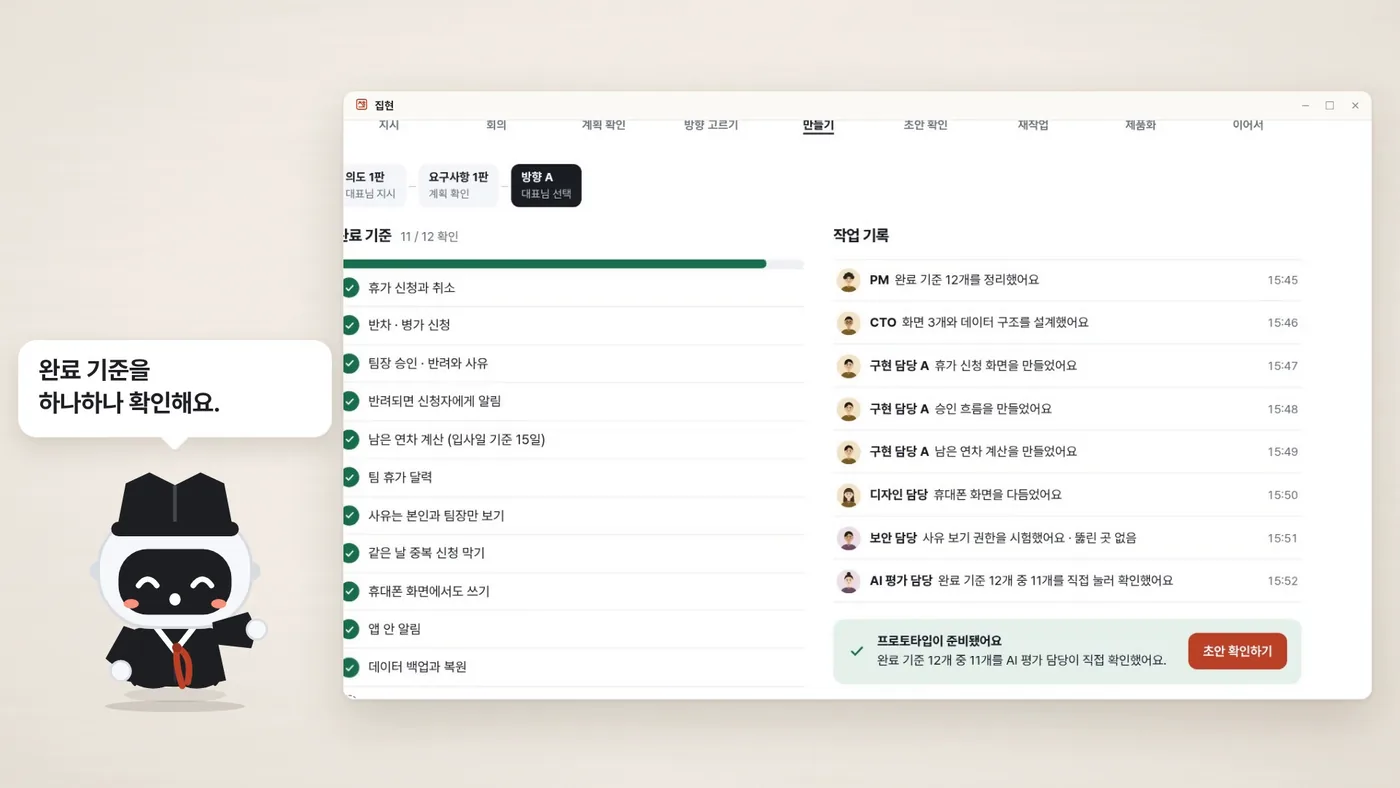This screenshot has height=788, width=1400.
Task: Click 프로토타입이 준비됐어요 banner title
Action: pos(939,641)
